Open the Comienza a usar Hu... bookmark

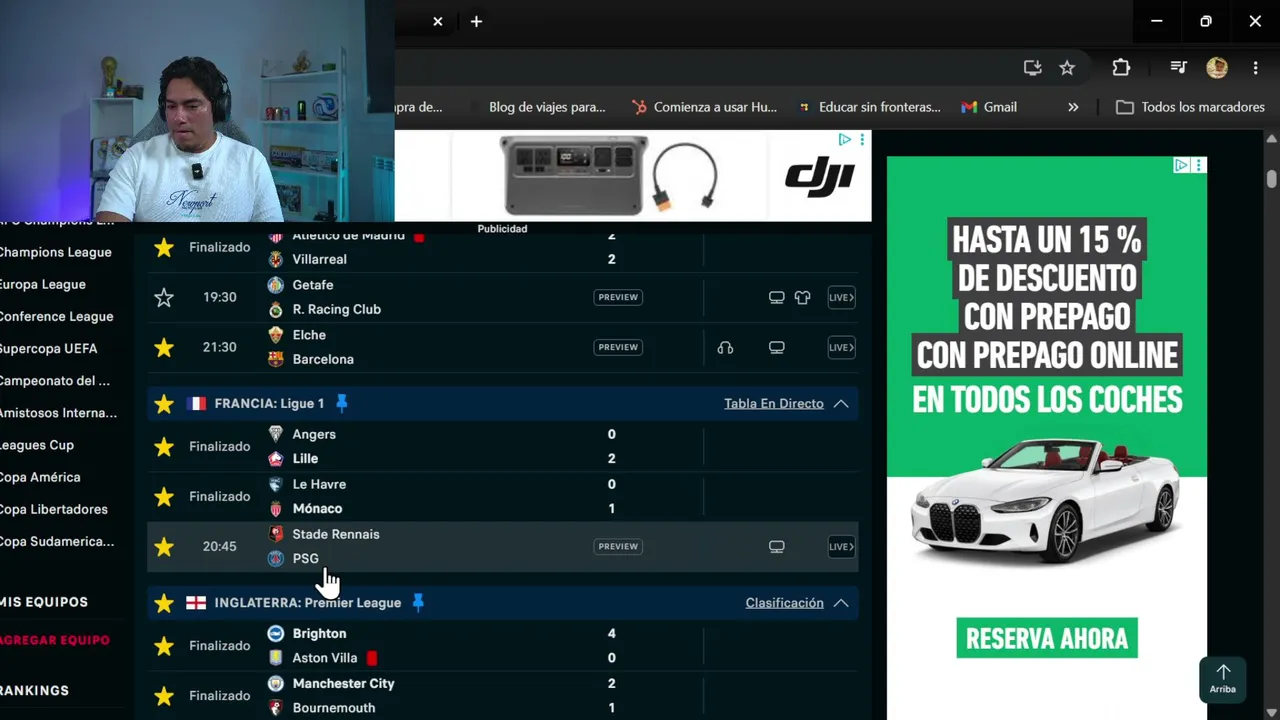704,107
